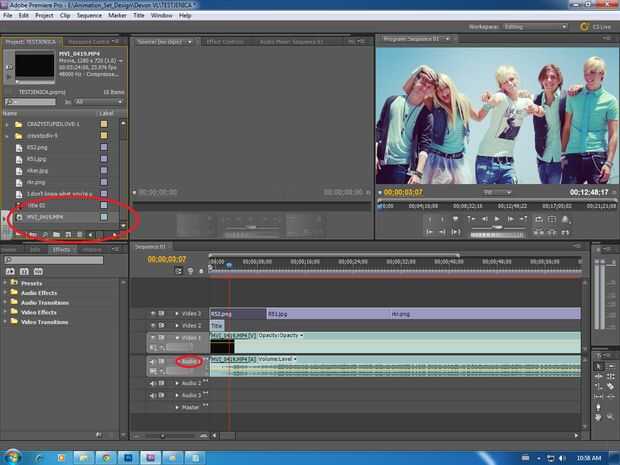The width and height of the screenshot is (620, 465).
Task: Toggle Audio 1 track speaker output
Action: click(153, 362)
